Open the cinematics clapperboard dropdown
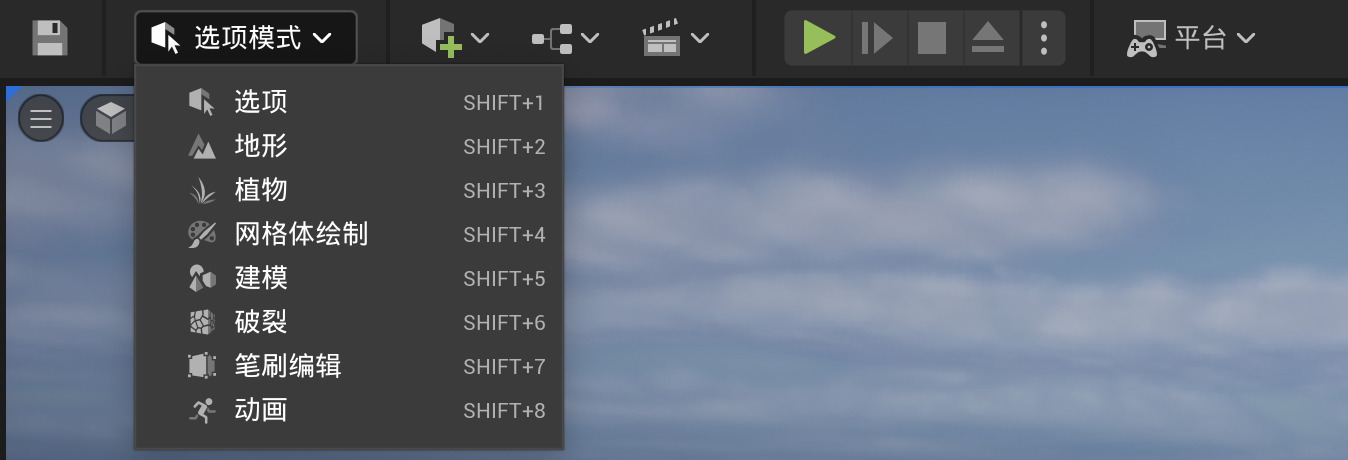The height and width of the screenshot is (460, 1348). 675,38
